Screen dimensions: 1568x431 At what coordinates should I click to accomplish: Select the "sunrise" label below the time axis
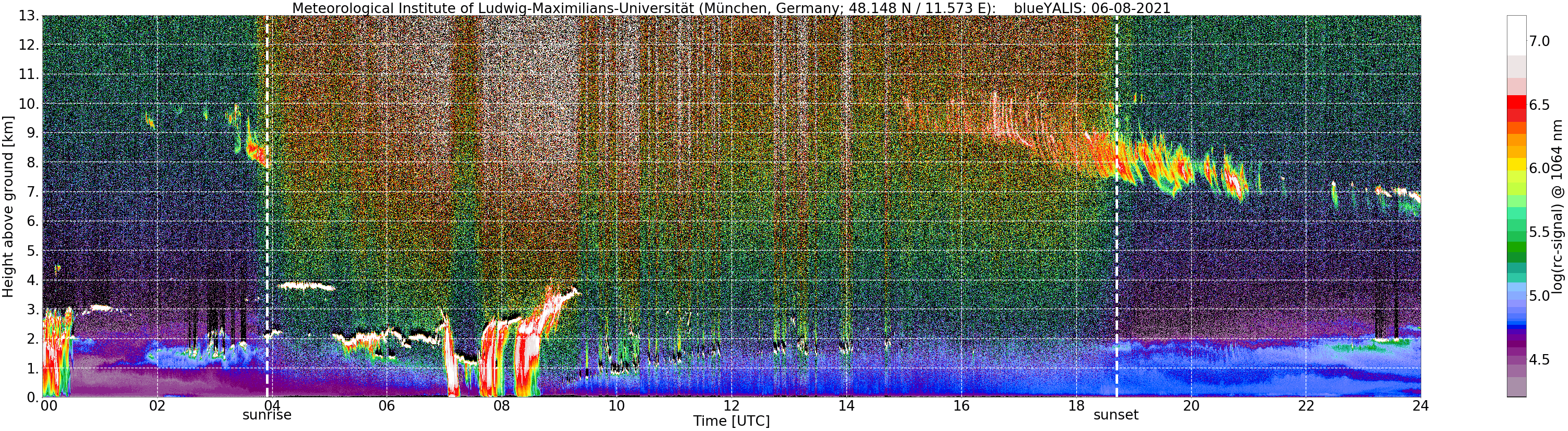tap(266, 415)
